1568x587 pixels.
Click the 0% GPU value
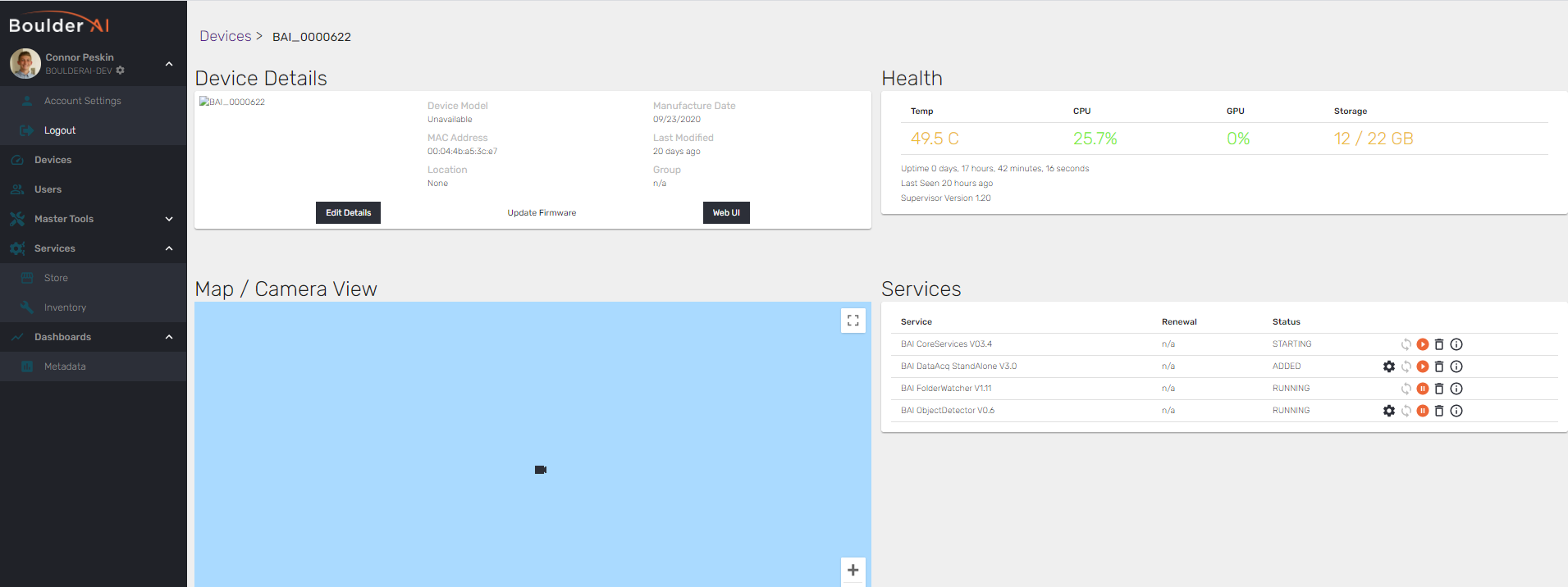tap(1238, 139)
